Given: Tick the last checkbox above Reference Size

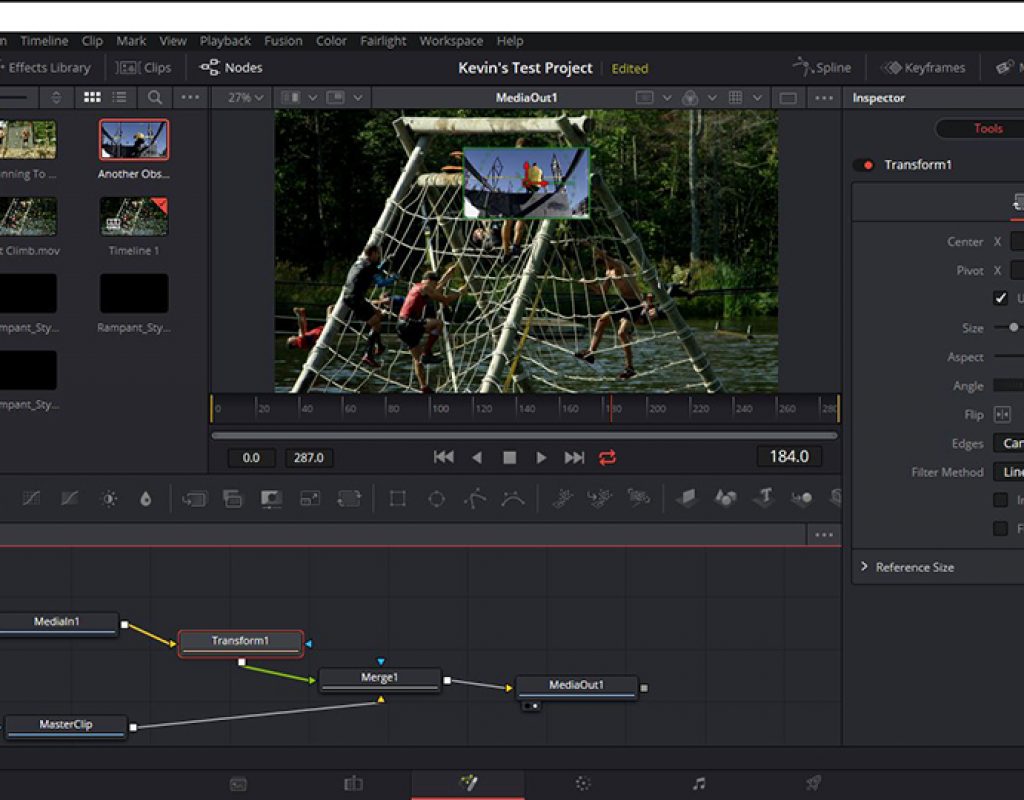Looking at the screenshot, I should click(1000, 528).
